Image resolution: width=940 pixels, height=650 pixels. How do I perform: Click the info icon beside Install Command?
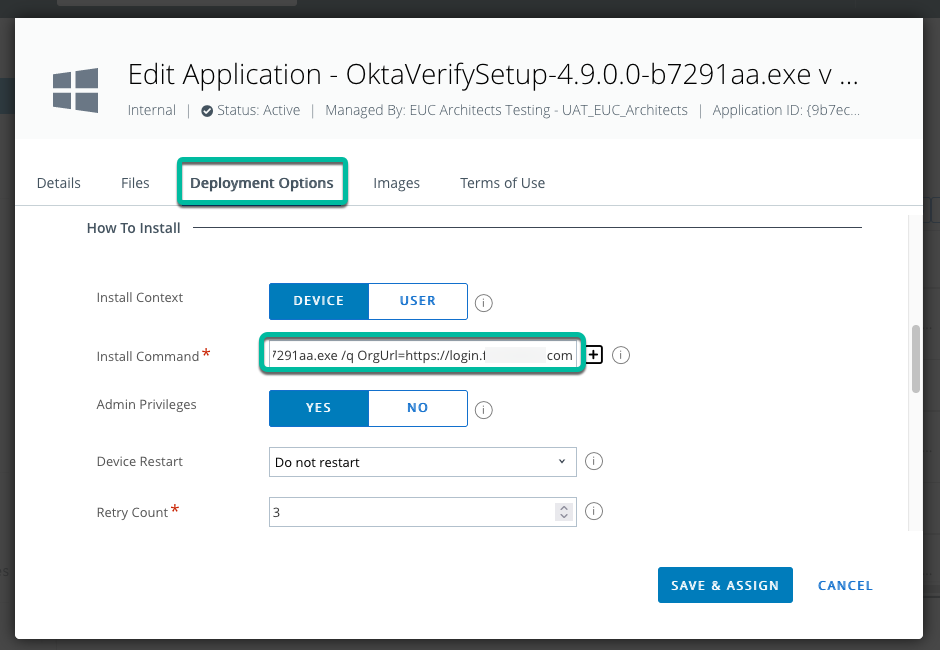620,355
